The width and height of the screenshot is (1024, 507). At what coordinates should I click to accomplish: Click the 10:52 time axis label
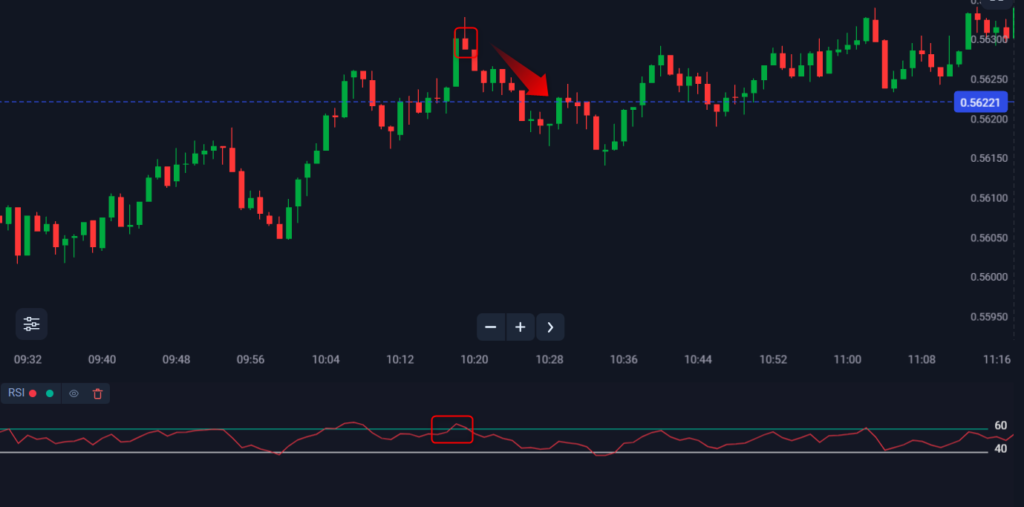773,359
